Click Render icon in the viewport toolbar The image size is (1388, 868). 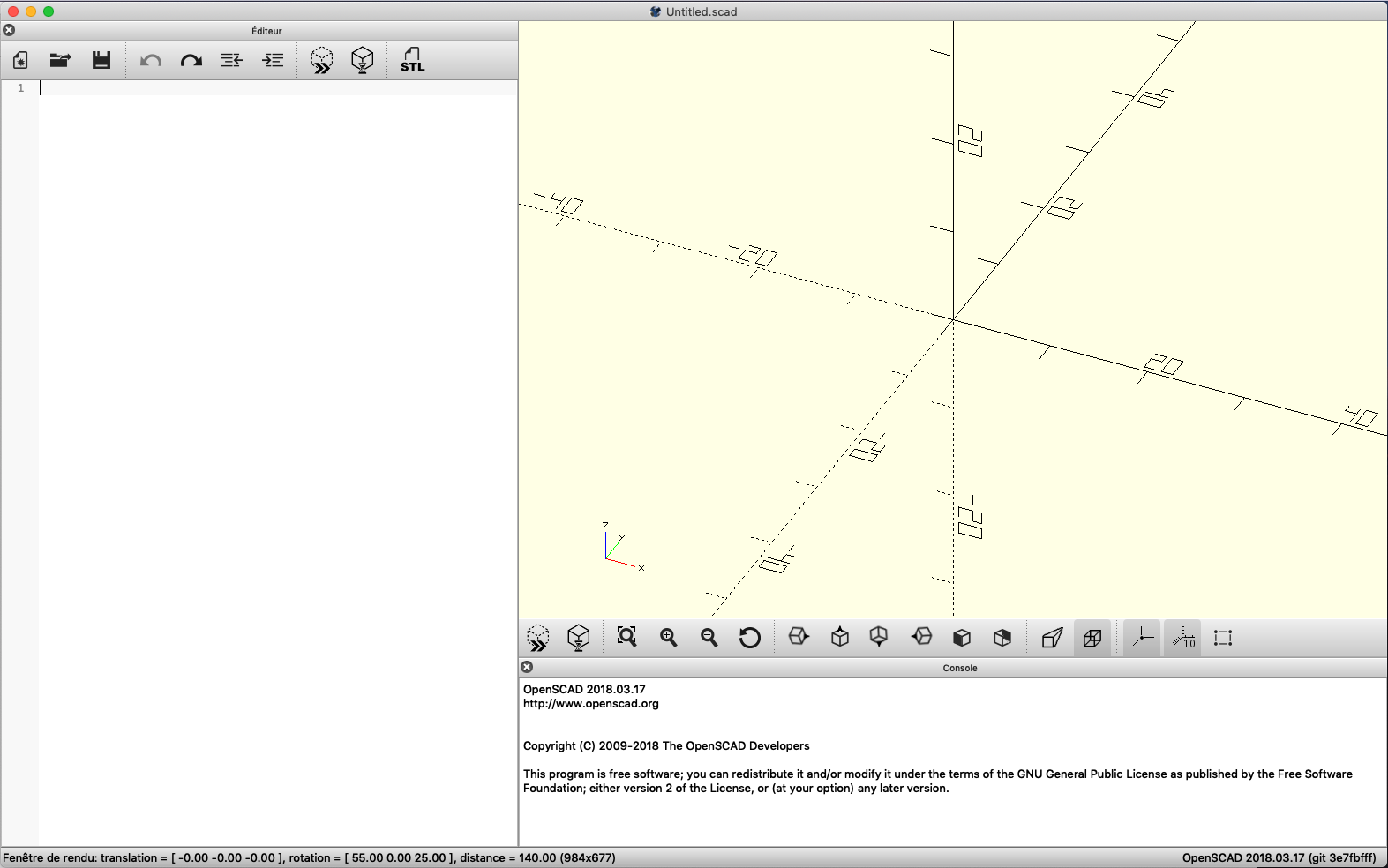579,638
